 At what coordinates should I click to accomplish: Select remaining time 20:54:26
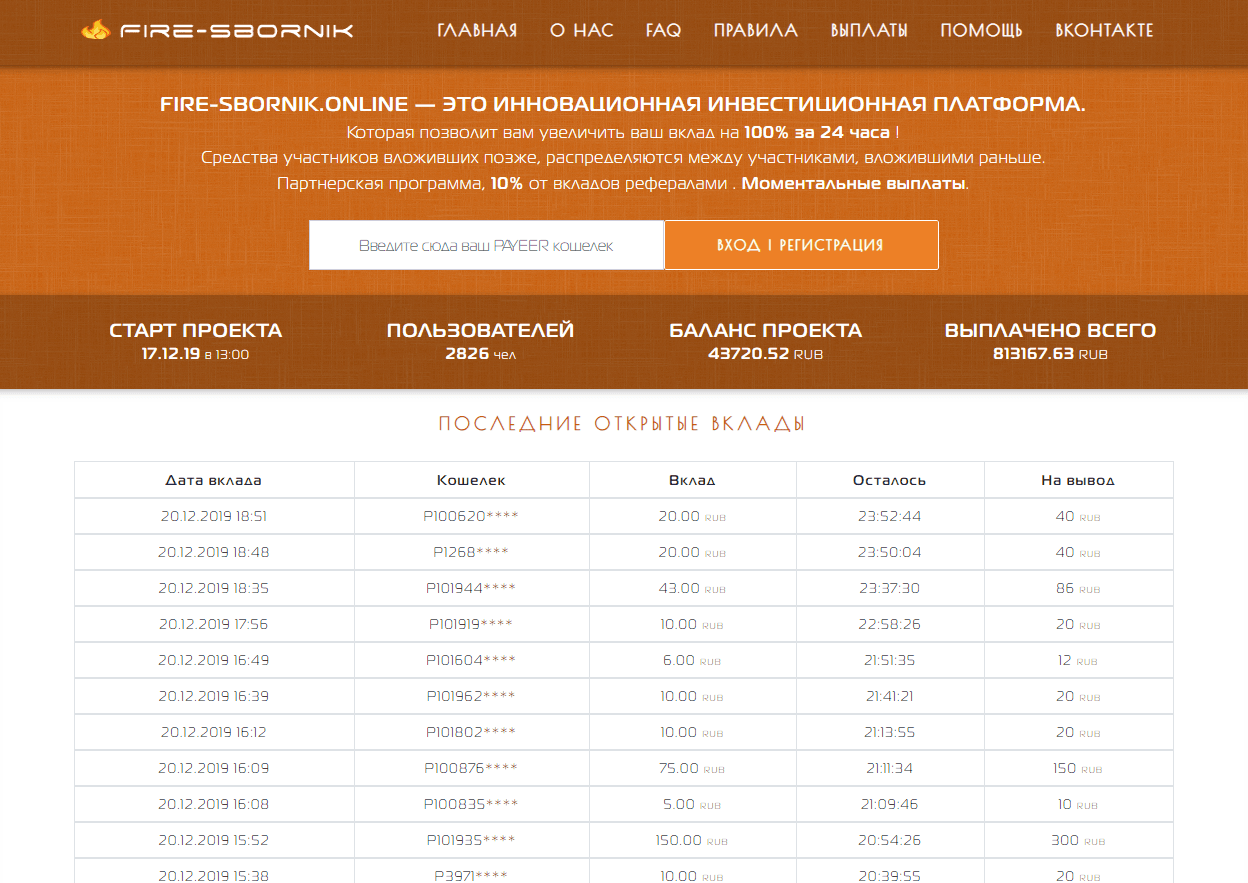click(x=890, y=840)
